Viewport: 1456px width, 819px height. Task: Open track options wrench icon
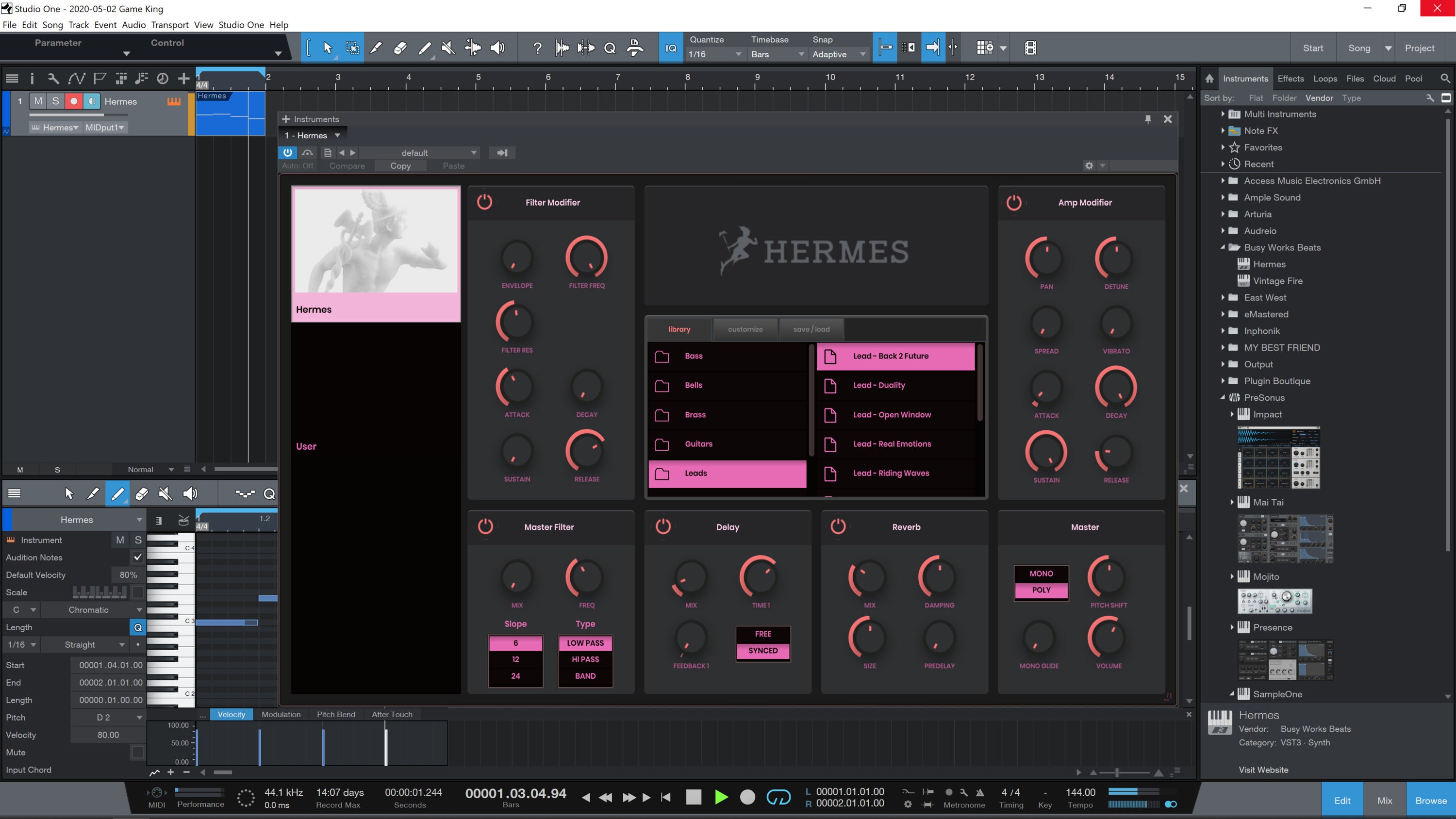(53, 79)
